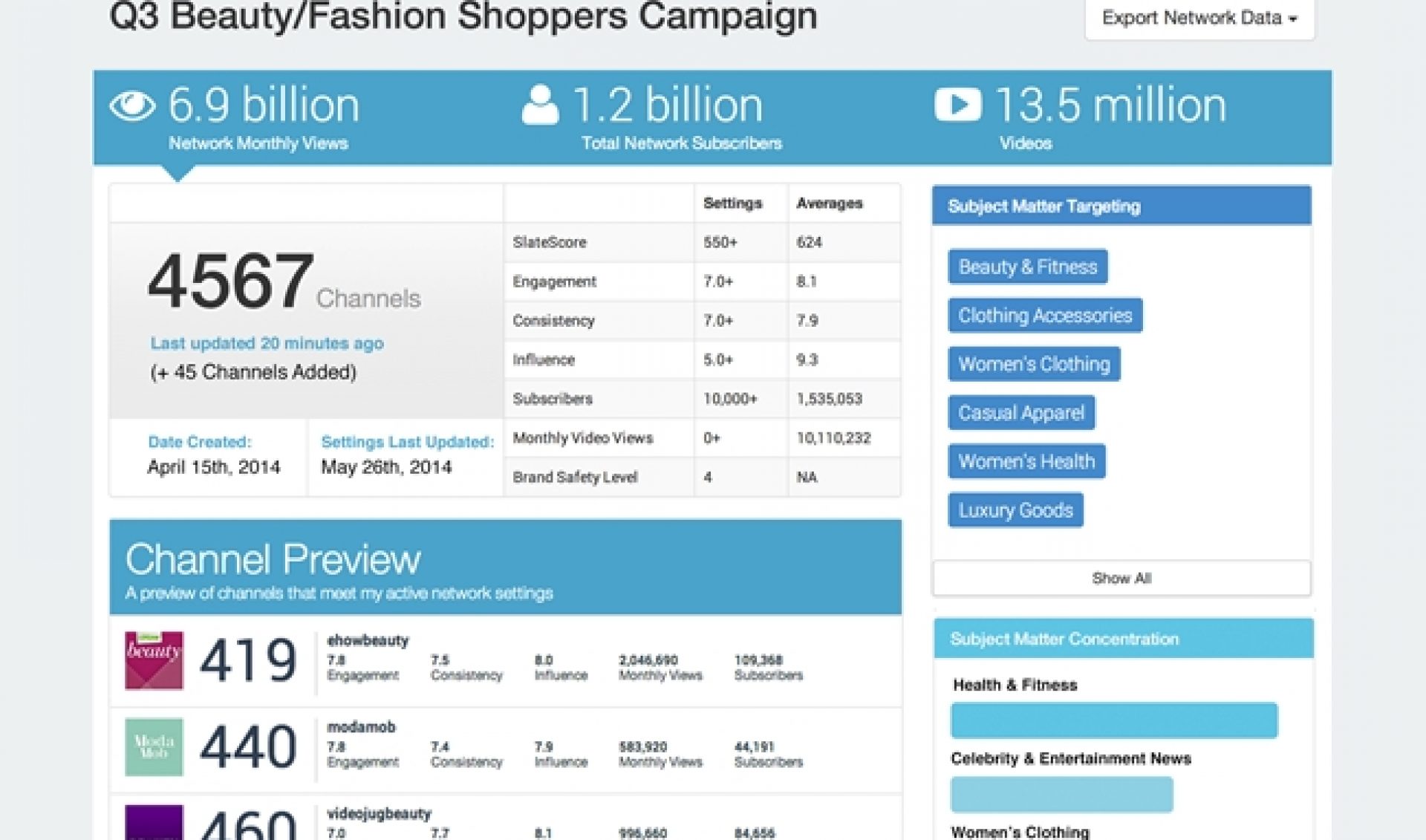This screenshot has width=1426, height=840.
Task: Open the ehowbeauty channel logo
Action: 153,661
